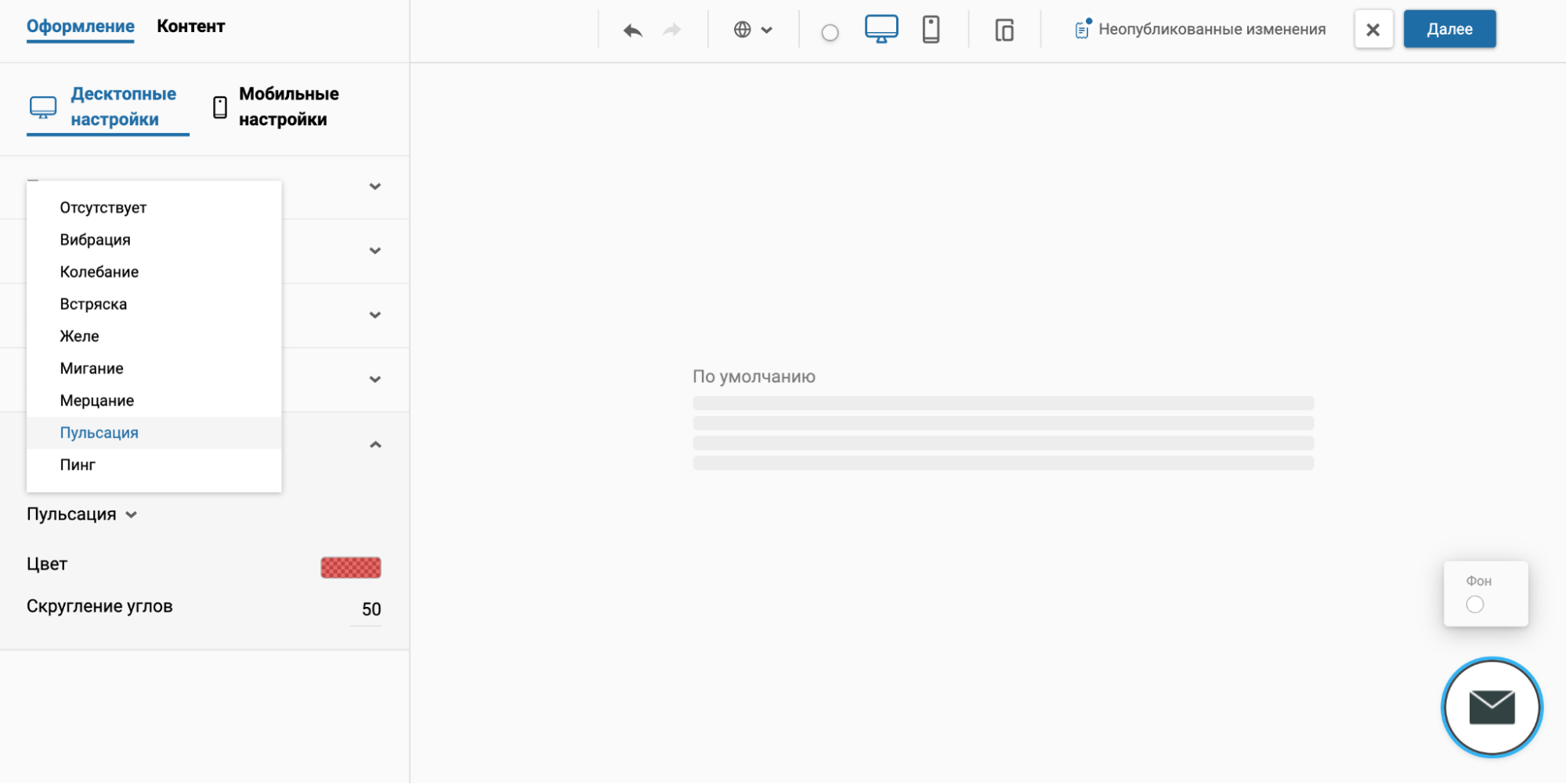The width and height of the screenshot is (1566, 784).
Task: Select the Фон radio button
Action: [1474, 604]
